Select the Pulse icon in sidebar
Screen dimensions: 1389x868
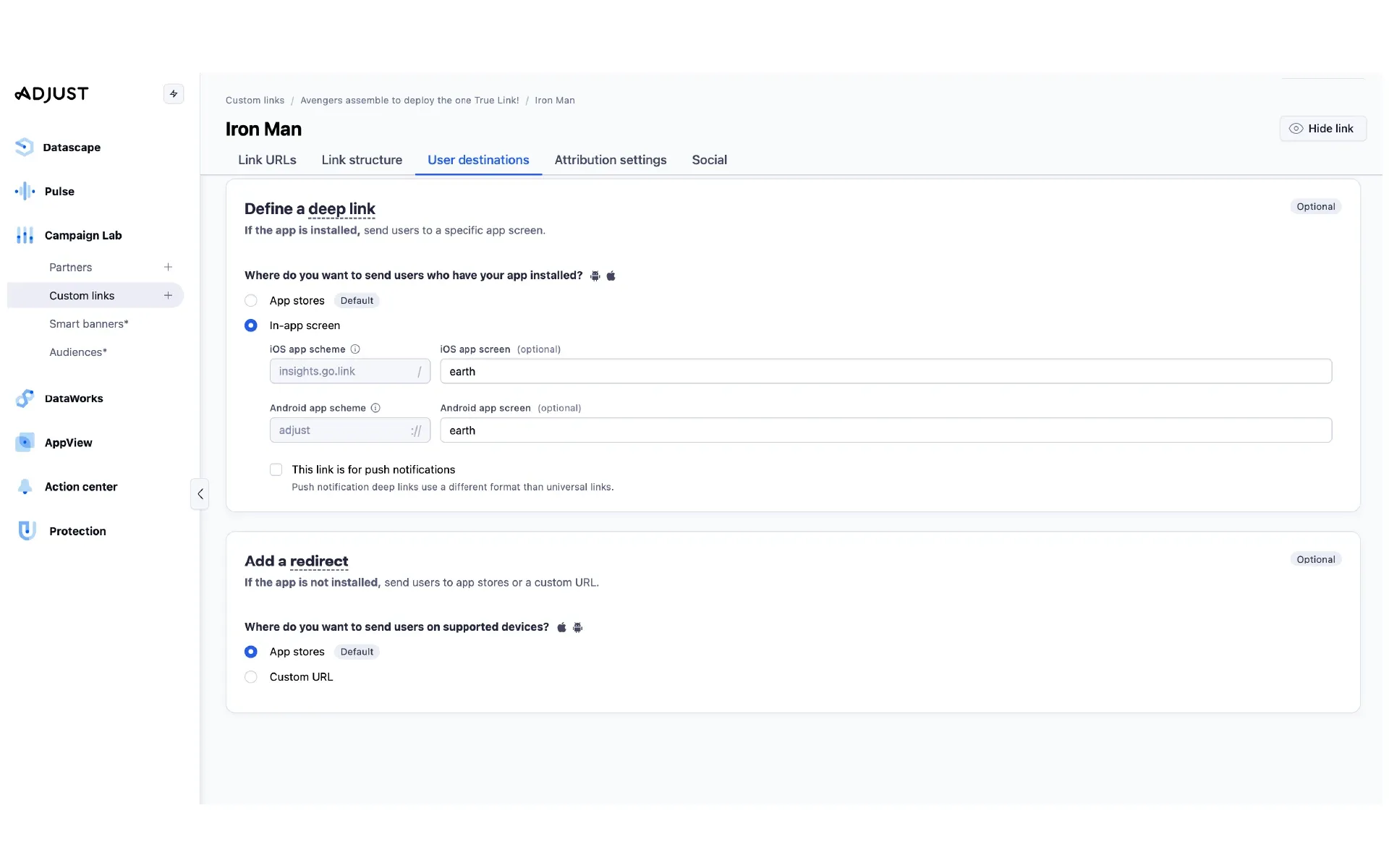(26, 191)
